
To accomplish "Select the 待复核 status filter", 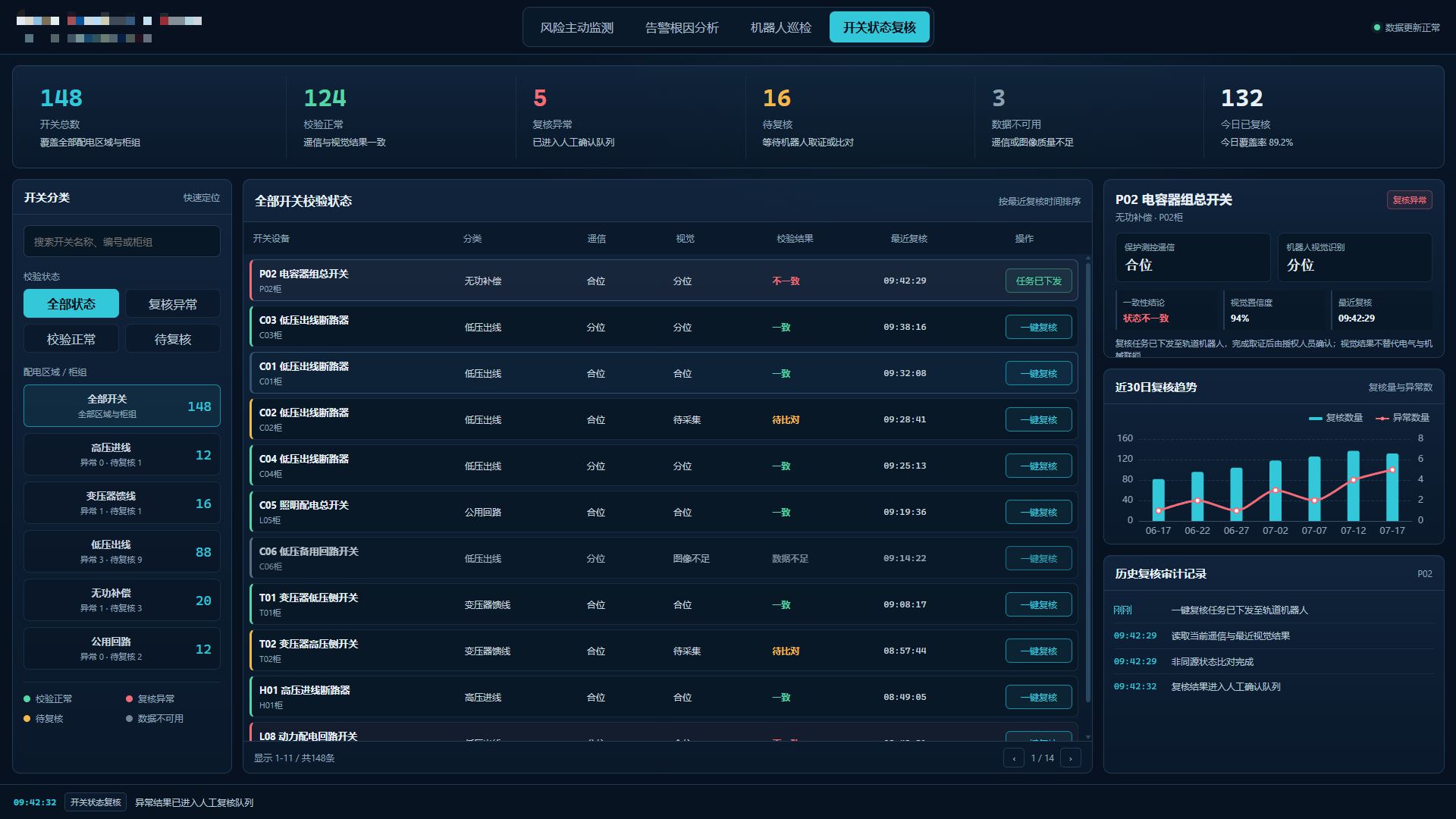I will click(173, 339).
